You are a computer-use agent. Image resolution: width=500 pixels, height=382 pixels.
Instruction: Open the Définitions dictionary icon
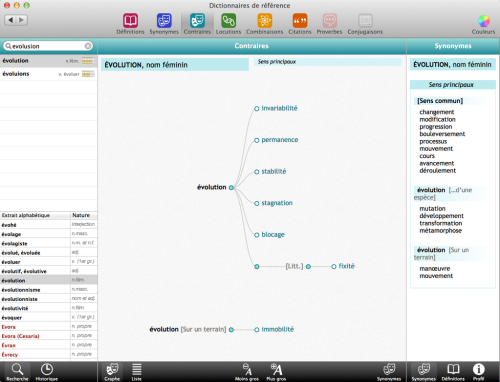[130, 21]
